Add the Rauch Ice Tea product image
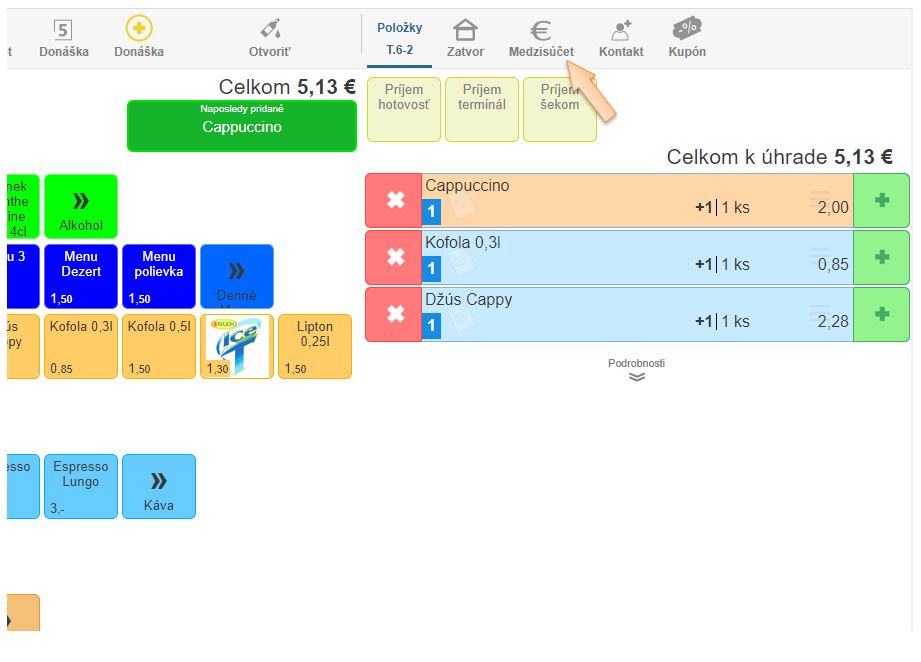The width and height of the screenshot is (921, 662). (237, 346)
